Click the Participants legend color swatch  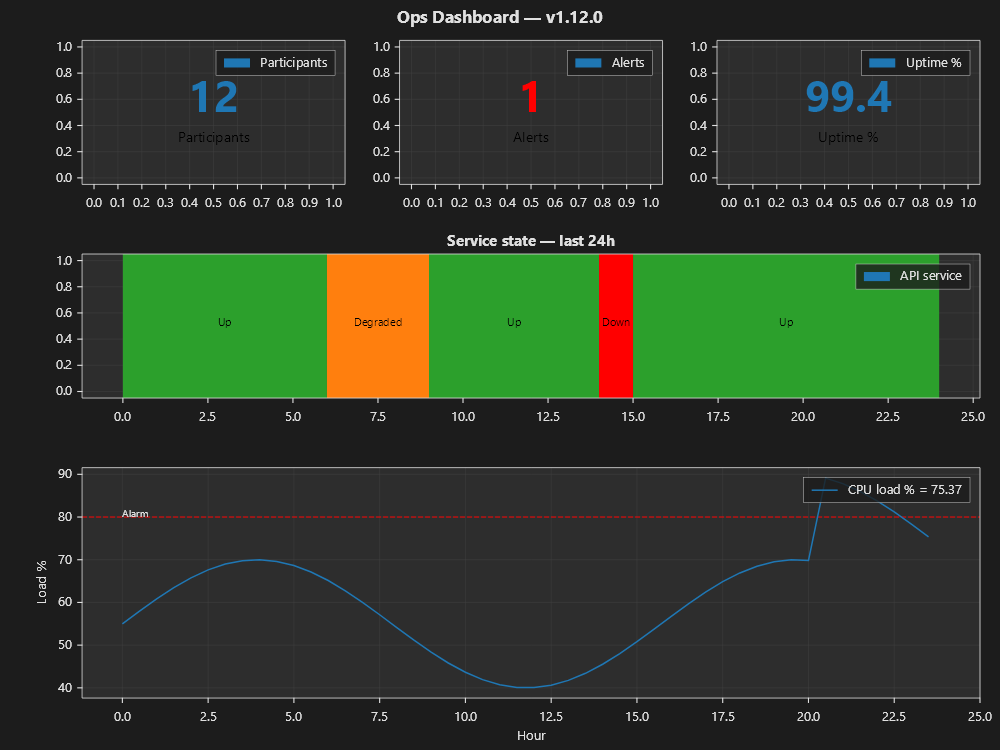237,63
